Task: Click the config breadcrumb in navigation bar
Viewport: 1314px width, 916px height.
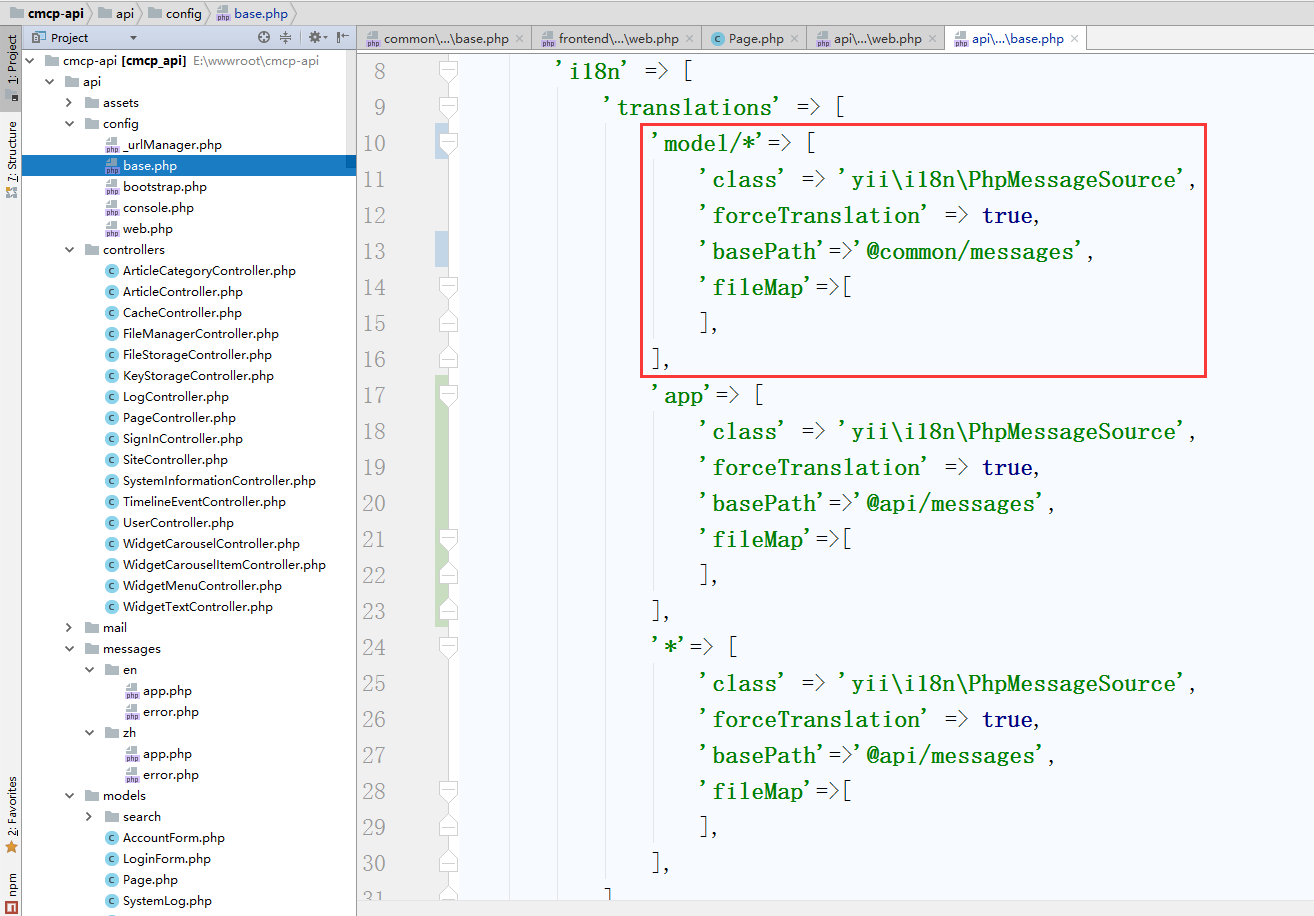Action: [x=182, y=13]
